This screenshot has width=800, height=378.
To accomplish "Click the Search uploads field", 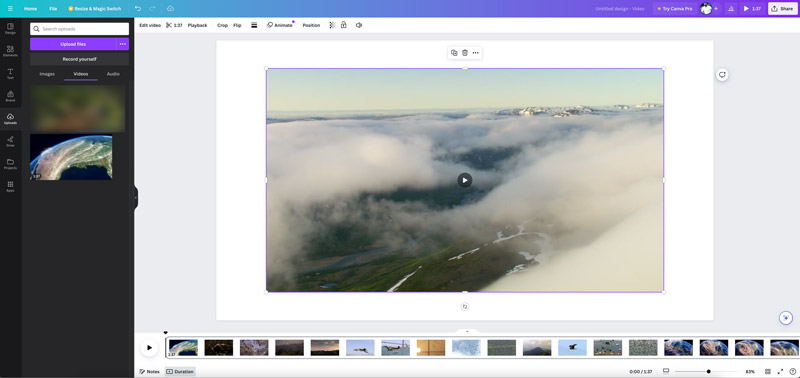I will click(80, 29).
